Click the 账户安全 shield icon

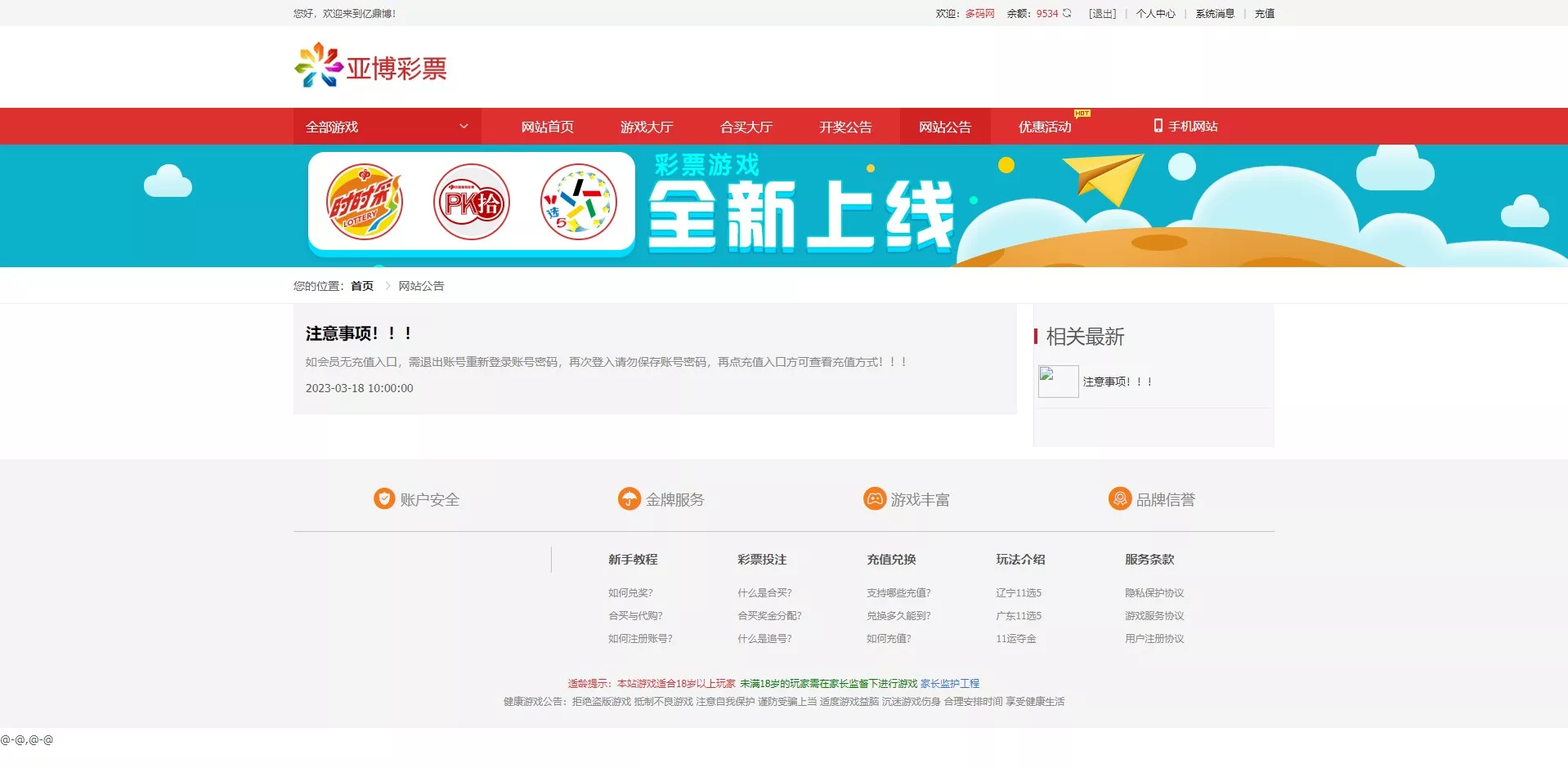384,498
